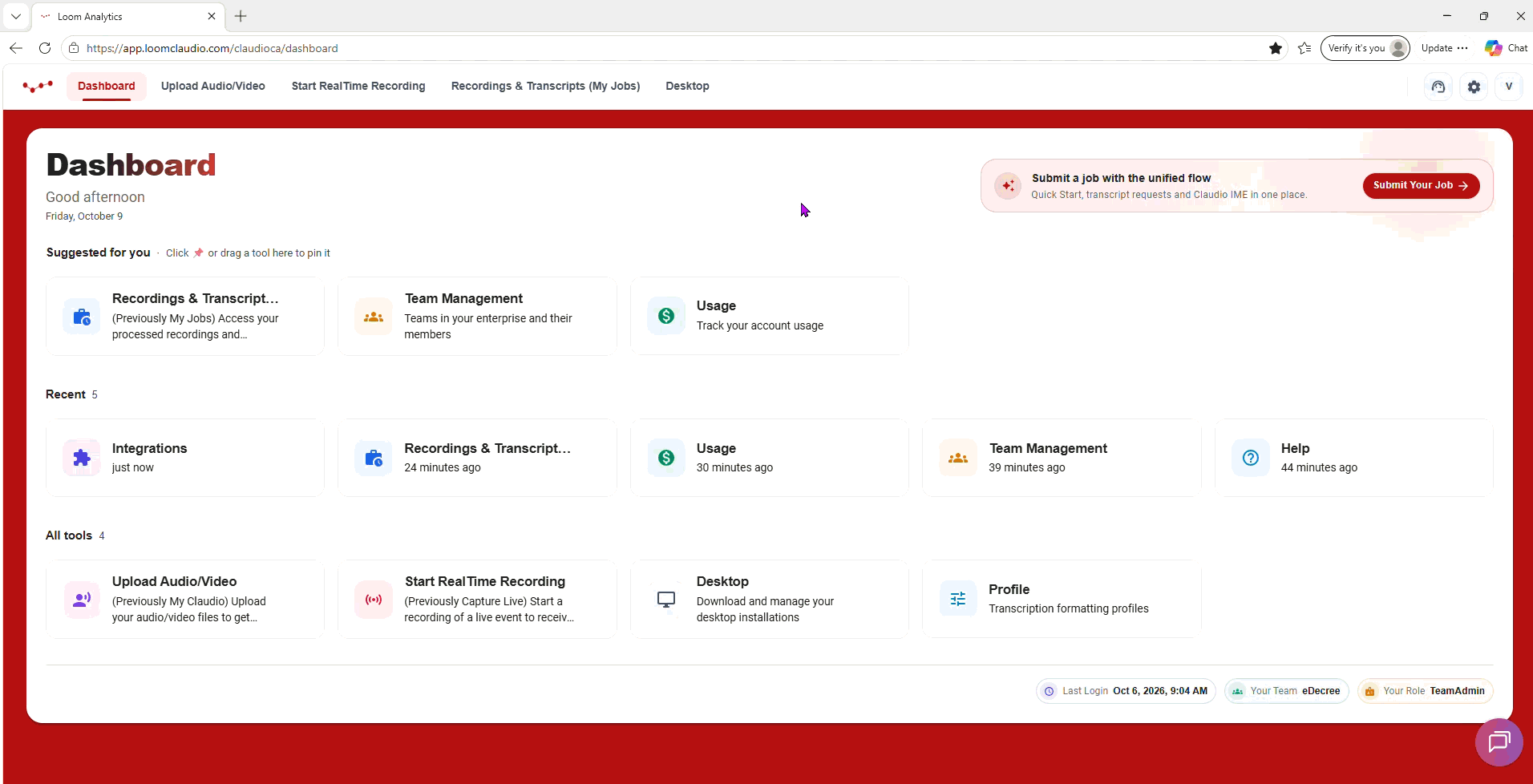Open the Upload Audio/Video tab
Viewport: 1533px width, 784px height.
[x=213, y=87]
